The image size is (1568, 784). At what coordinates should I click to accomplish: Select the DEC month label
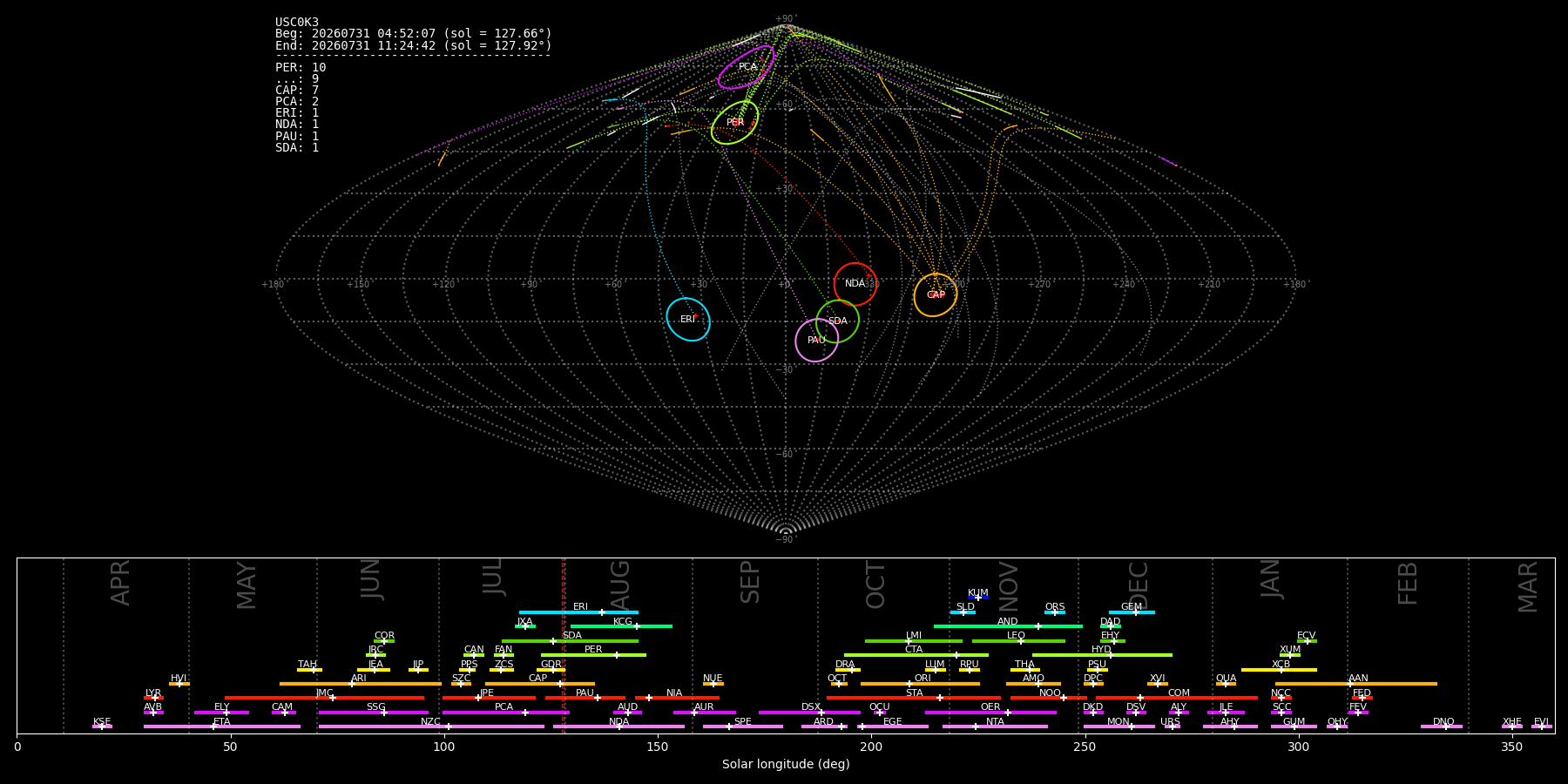(1139, 585)
